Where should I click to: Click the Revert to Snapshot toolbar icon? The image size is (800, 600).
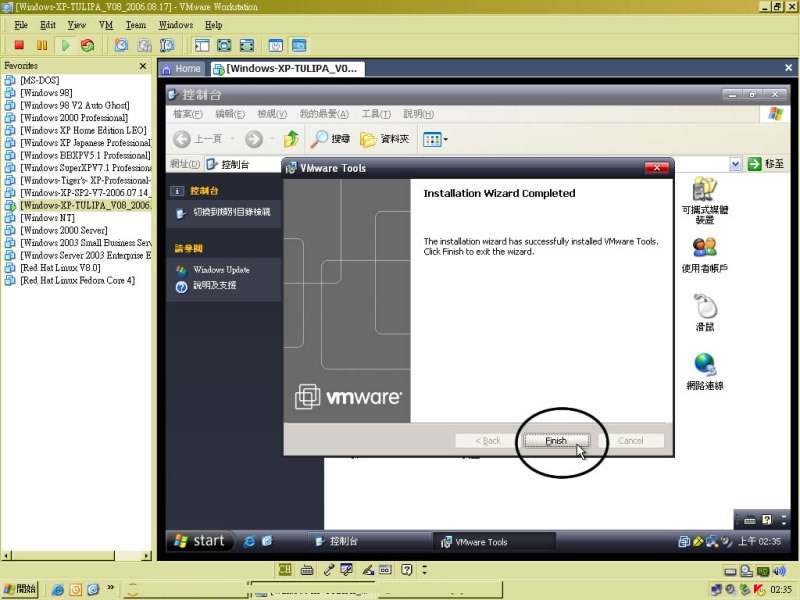coord(144,45)
